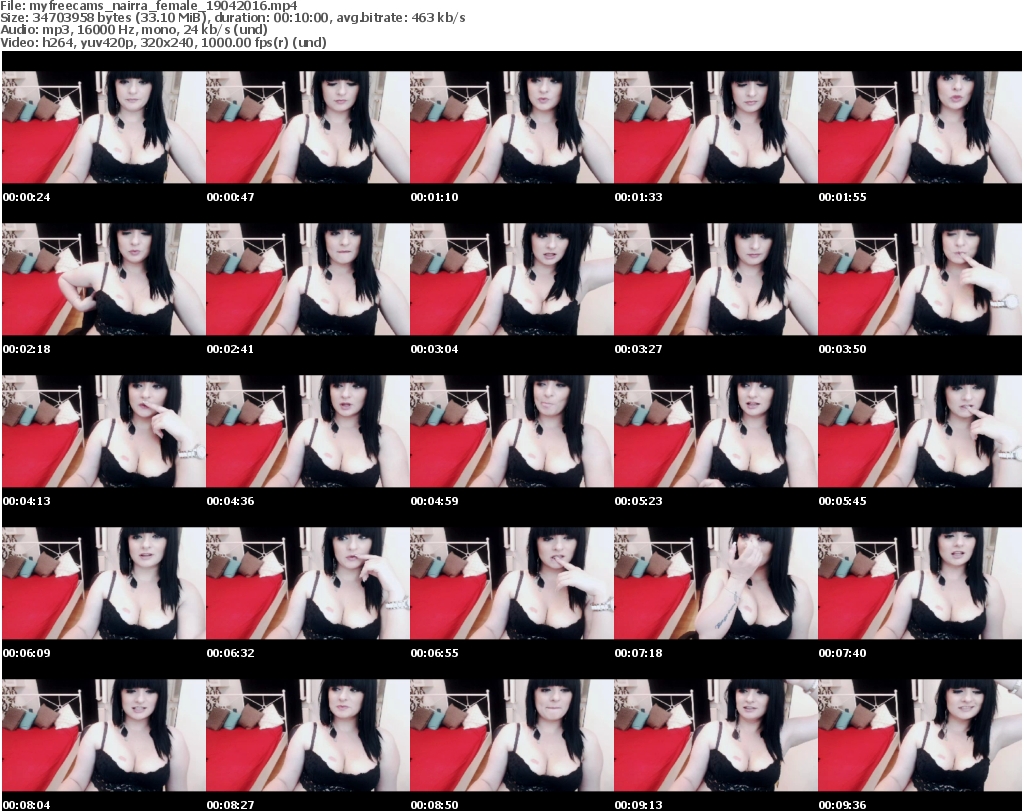Select the thumbnail above timestamp 00:02:18
1024x811 pixels.
point(104,279)
